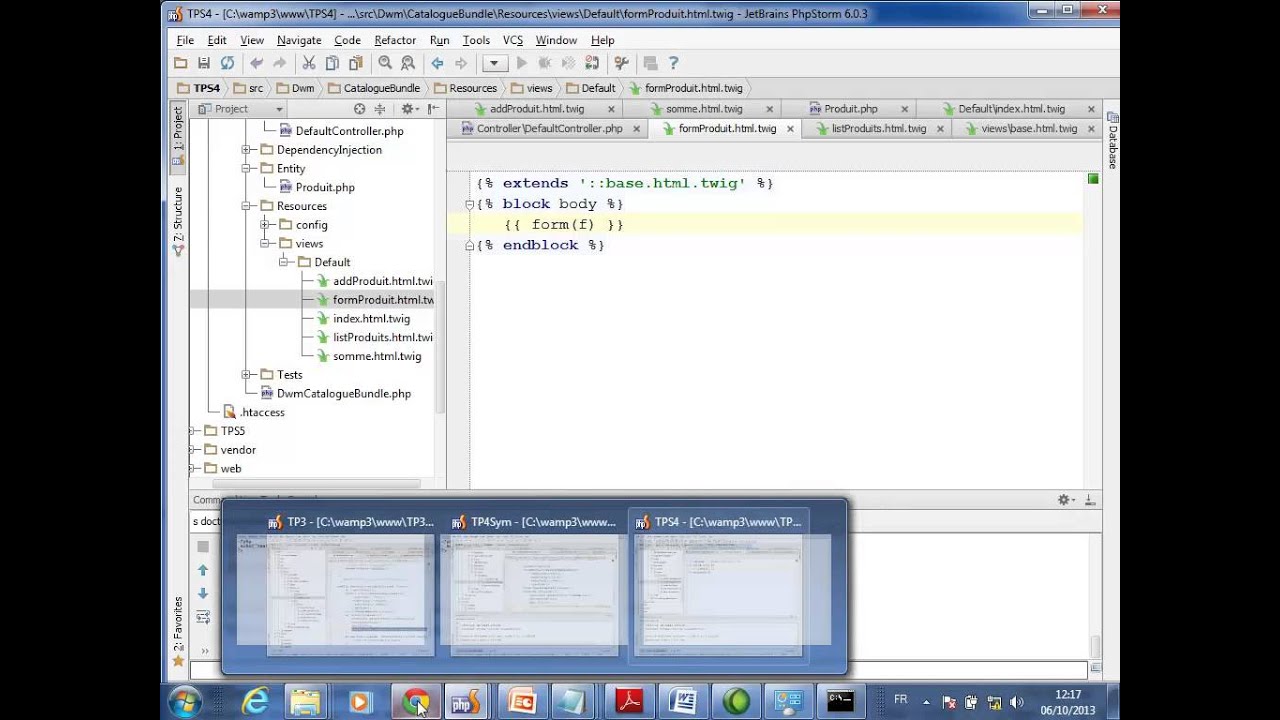The height and width of the screenshot is (720, 1280).
Task: Open Project panel gear settings
Action: (x=408, y=109)
